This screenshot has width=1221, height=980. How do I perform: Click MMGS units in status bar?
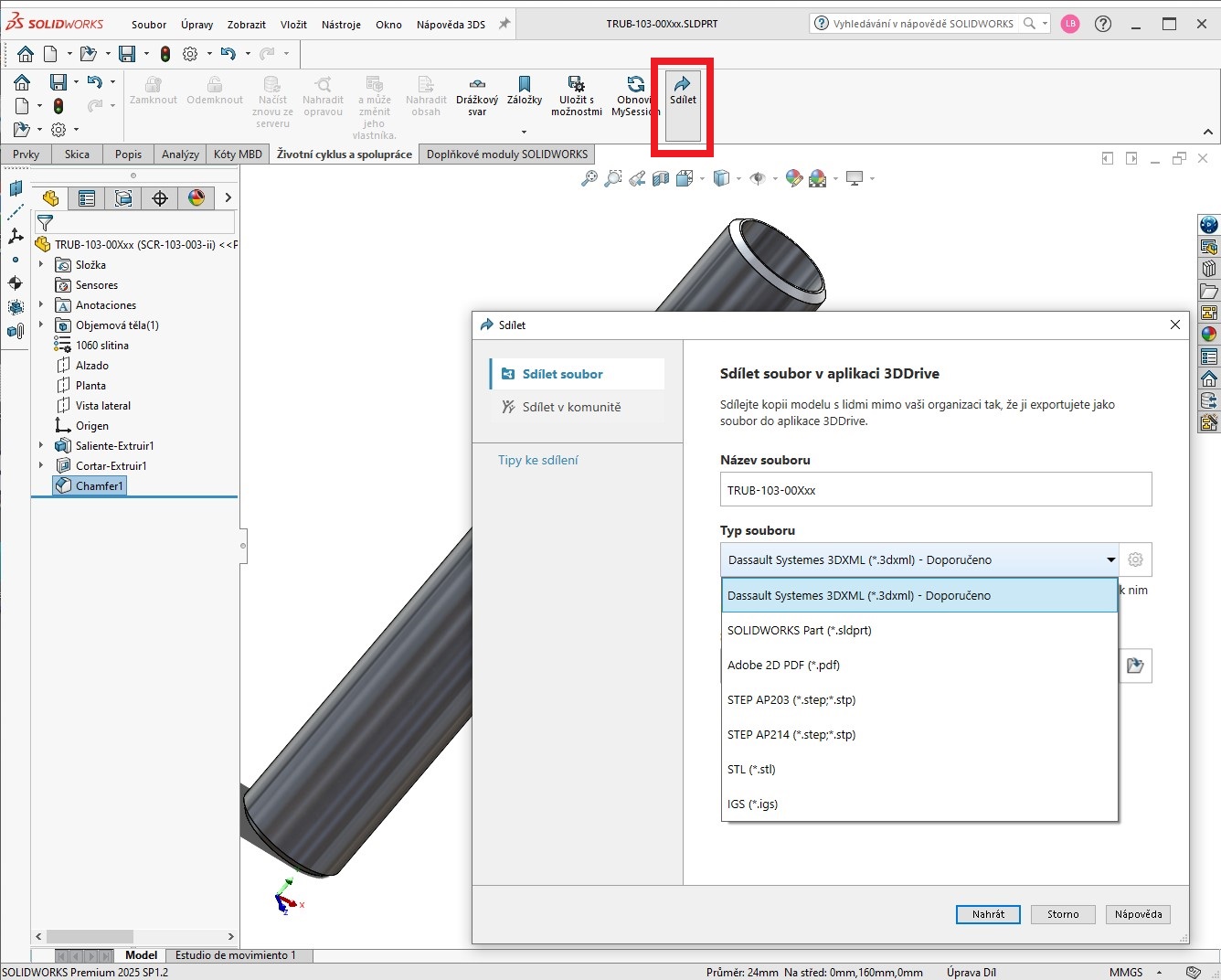coord(1126,972)
